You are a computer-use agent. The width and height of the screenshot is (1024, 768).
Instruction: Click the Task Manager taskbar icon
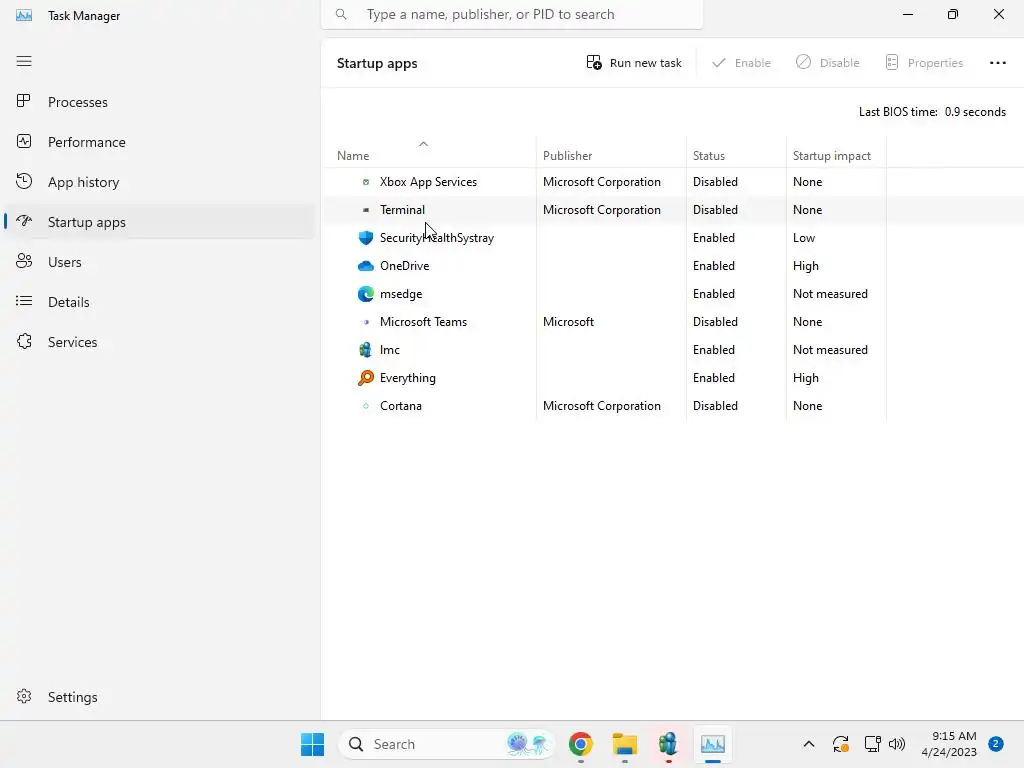tap(712, 744)
